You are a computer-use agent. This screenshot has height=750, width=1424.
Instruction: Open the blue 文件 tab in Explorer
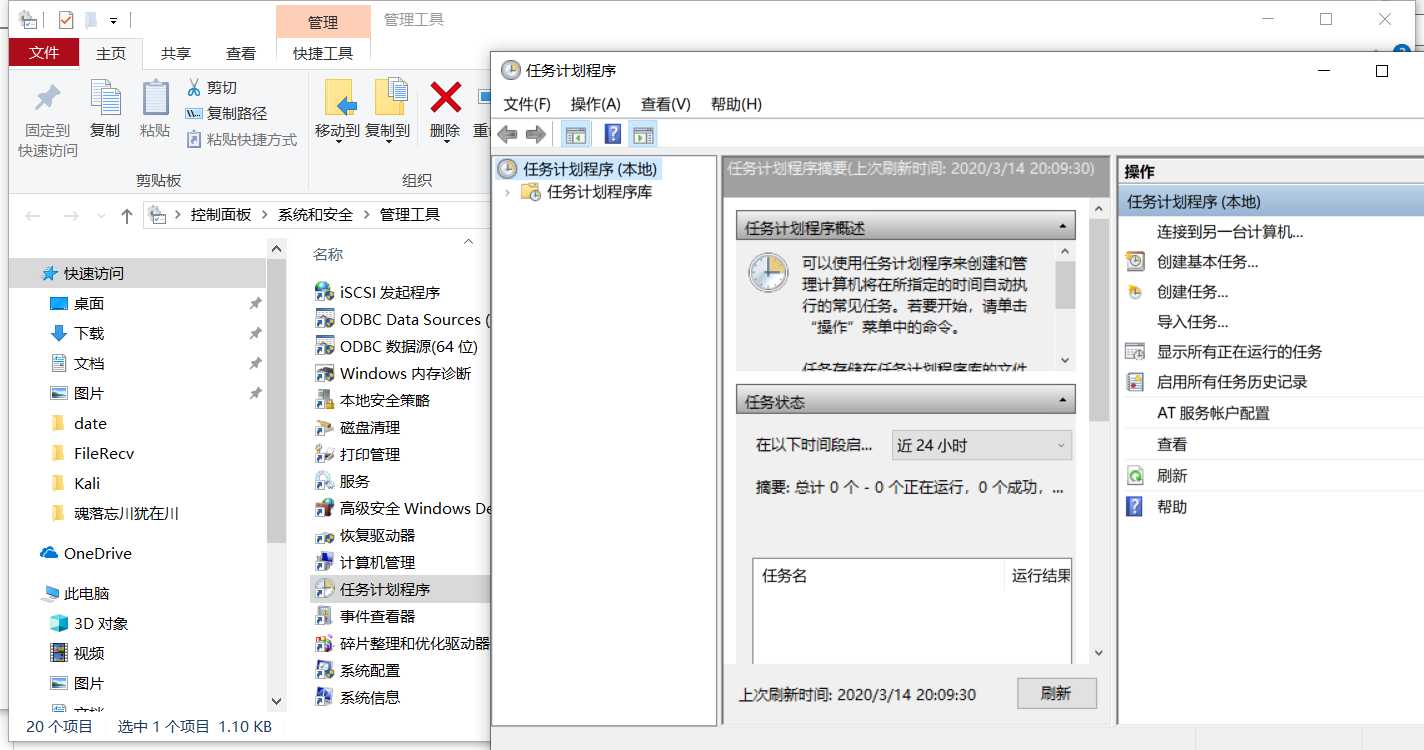click(x=44, y=53)
